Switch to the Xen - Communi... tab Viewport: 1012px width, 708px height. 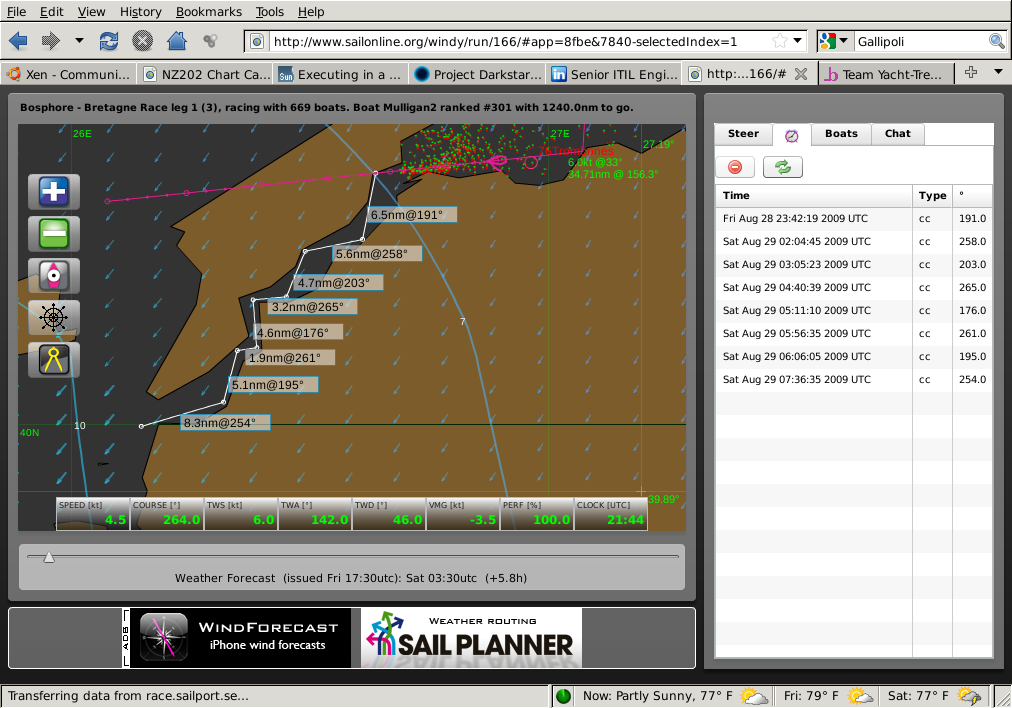click(x=69, y=74)
